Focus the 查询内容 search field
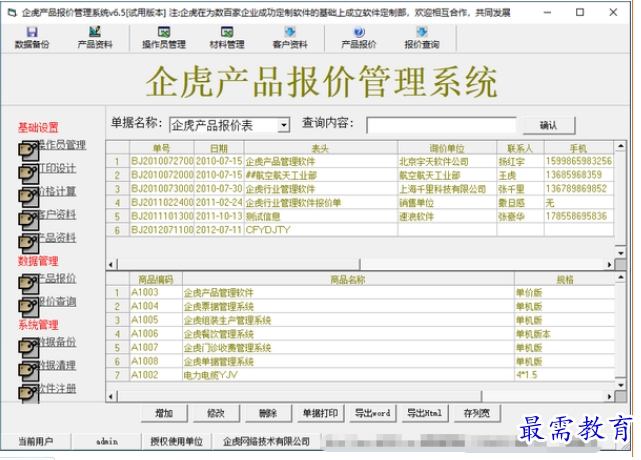 (x=442, y=125)
